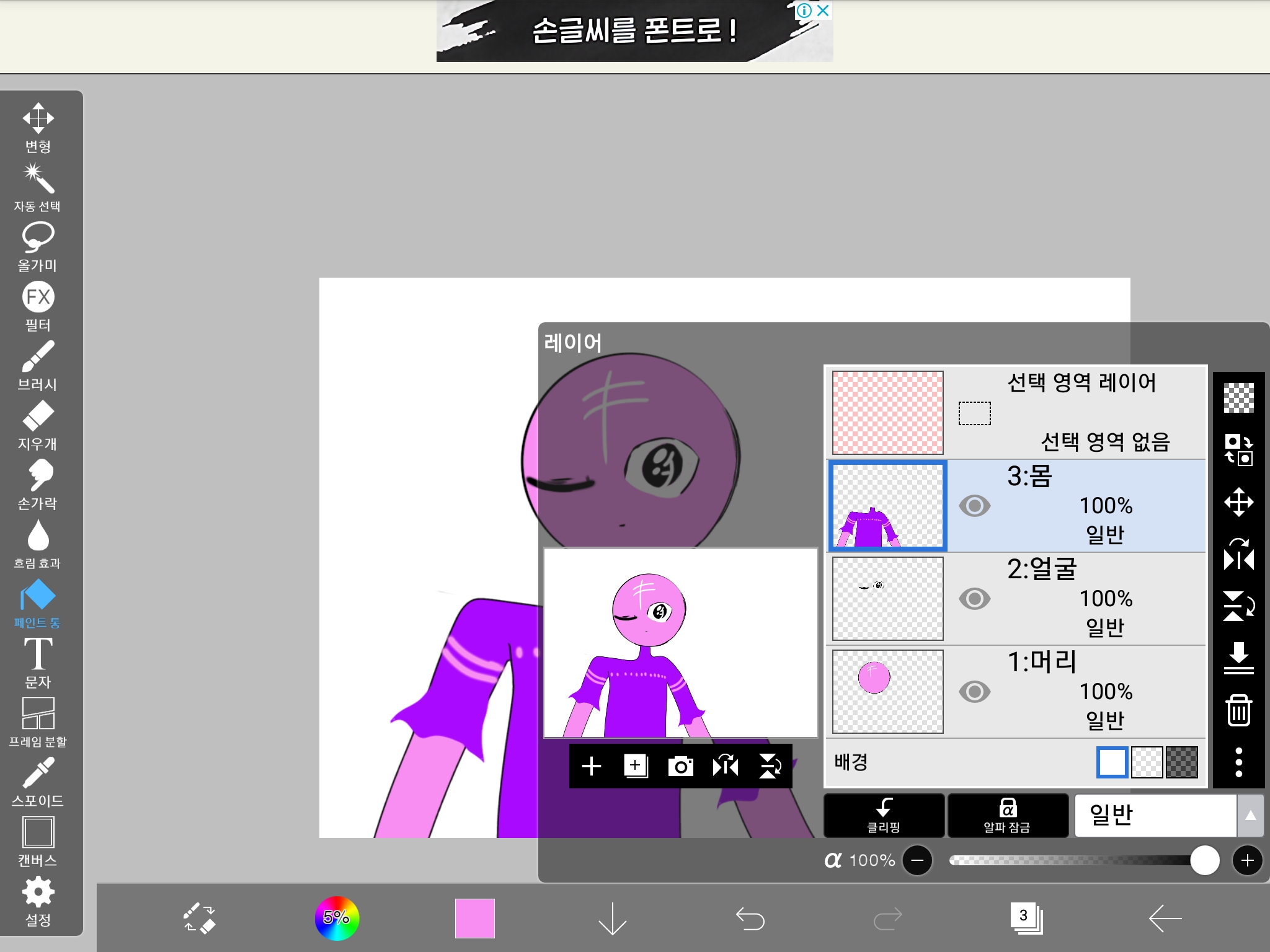Open the FX Filter (필터) tool

click(38, 307)
